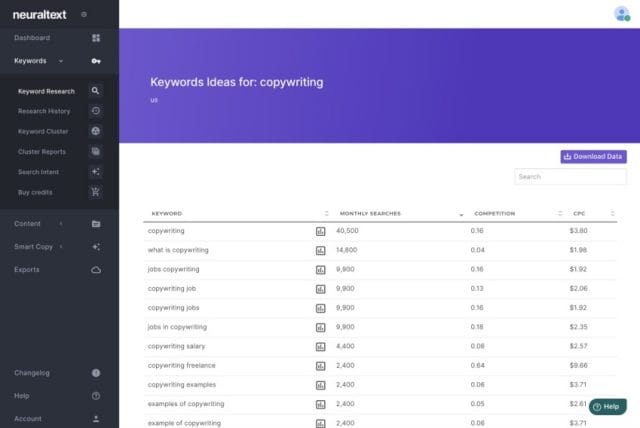640x428 pixels.
Task: Expand the Smart Copy sidebar section
Action: pyautogui.click(x=40, y=246)
